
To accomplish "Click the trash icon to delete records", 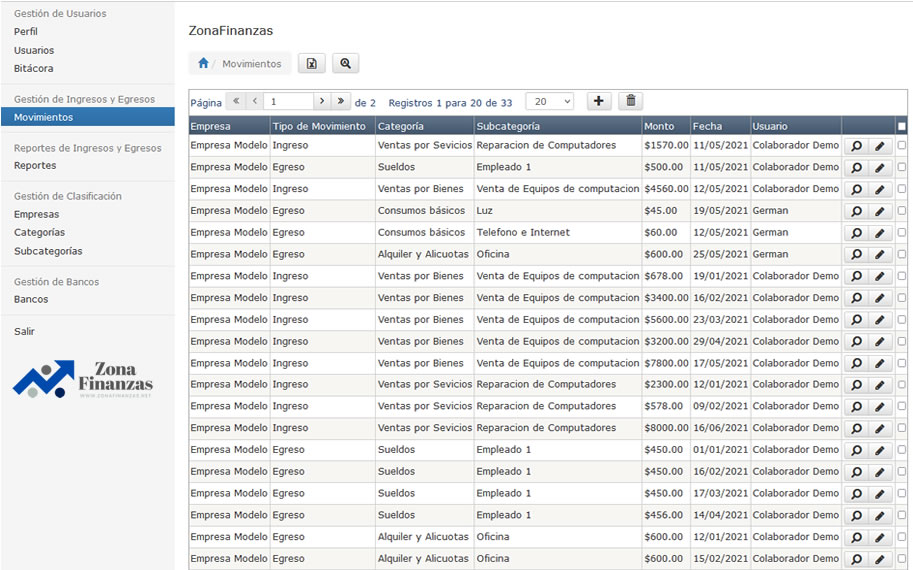I will pyautogui.click(x=630, y=101).
